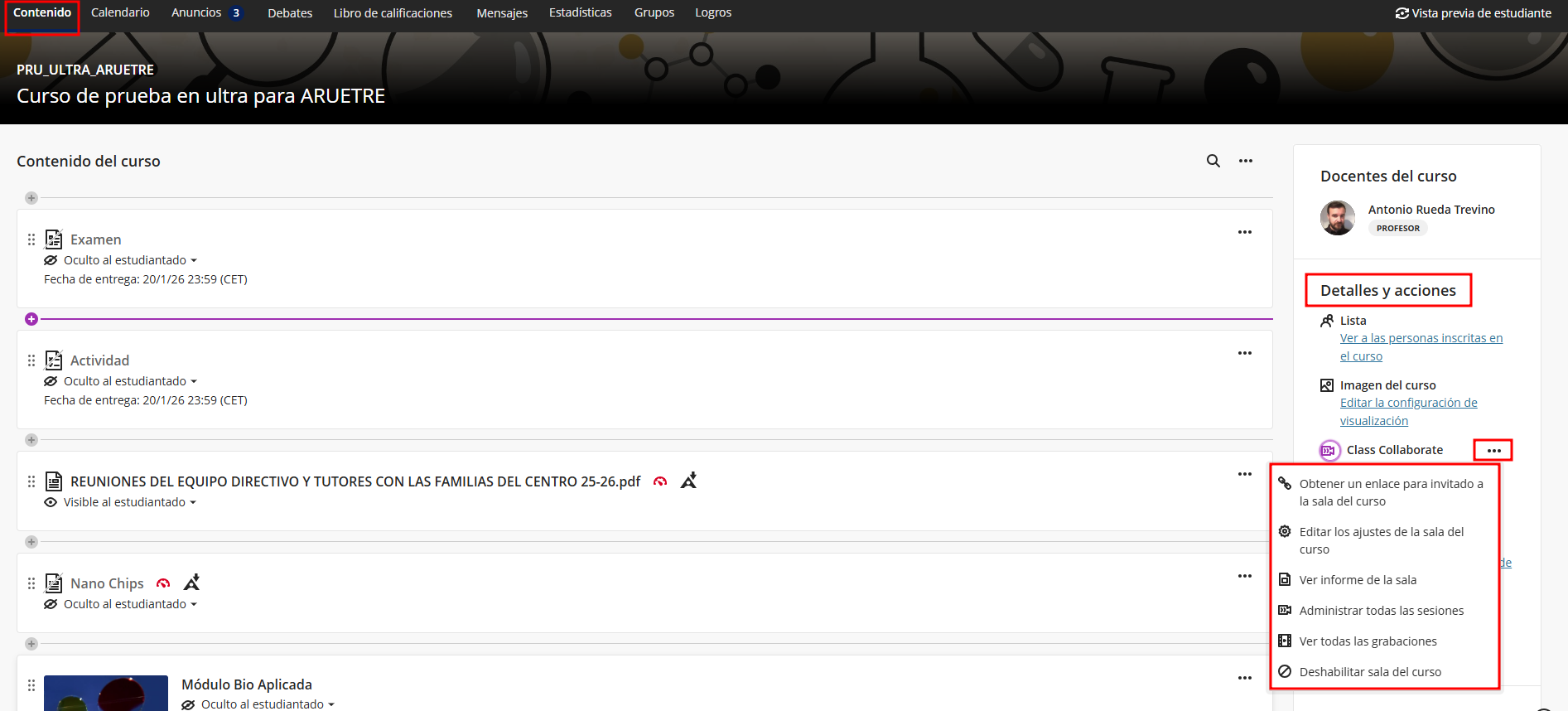
Task: Switch to the Libro de calificaciones tab
Action: click(393, 13)
